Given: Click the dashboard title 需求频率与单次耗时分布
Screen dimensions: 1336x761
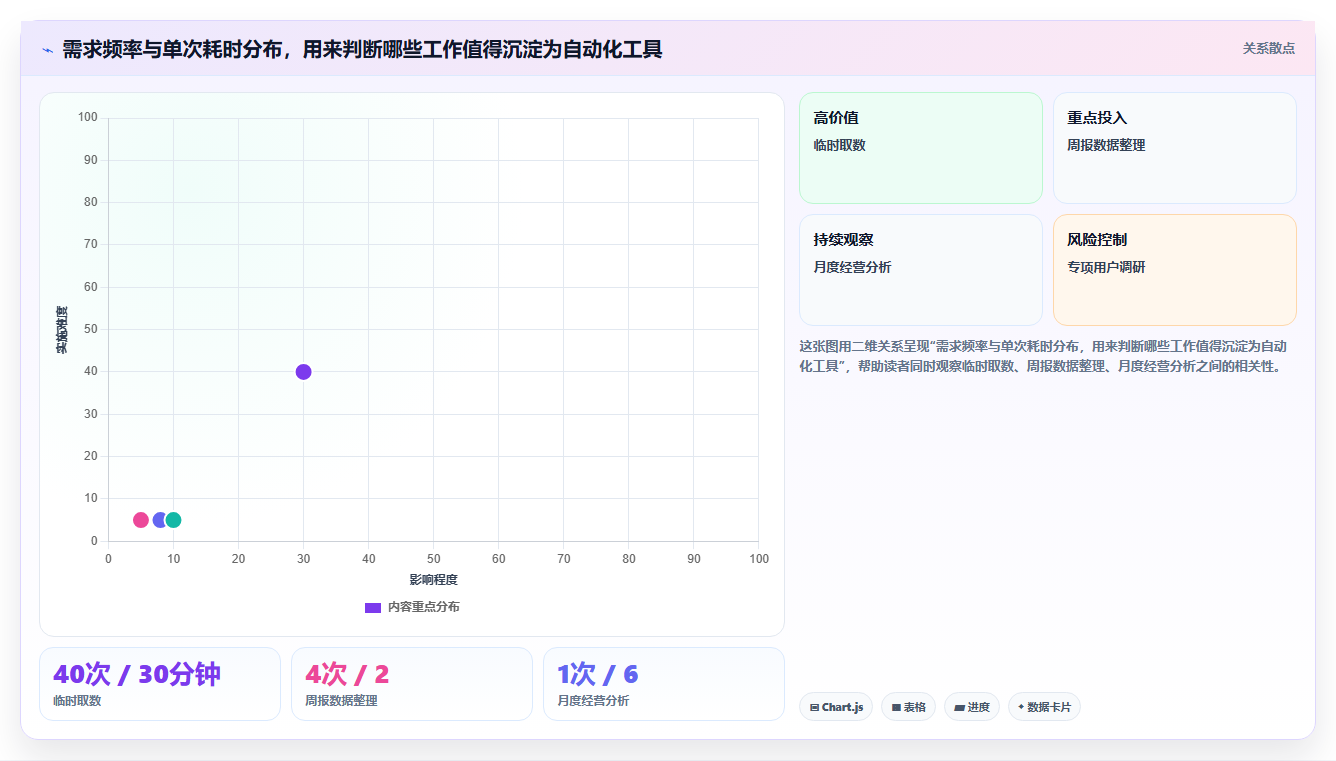Looking at the screenshot, I should (362, 49).
